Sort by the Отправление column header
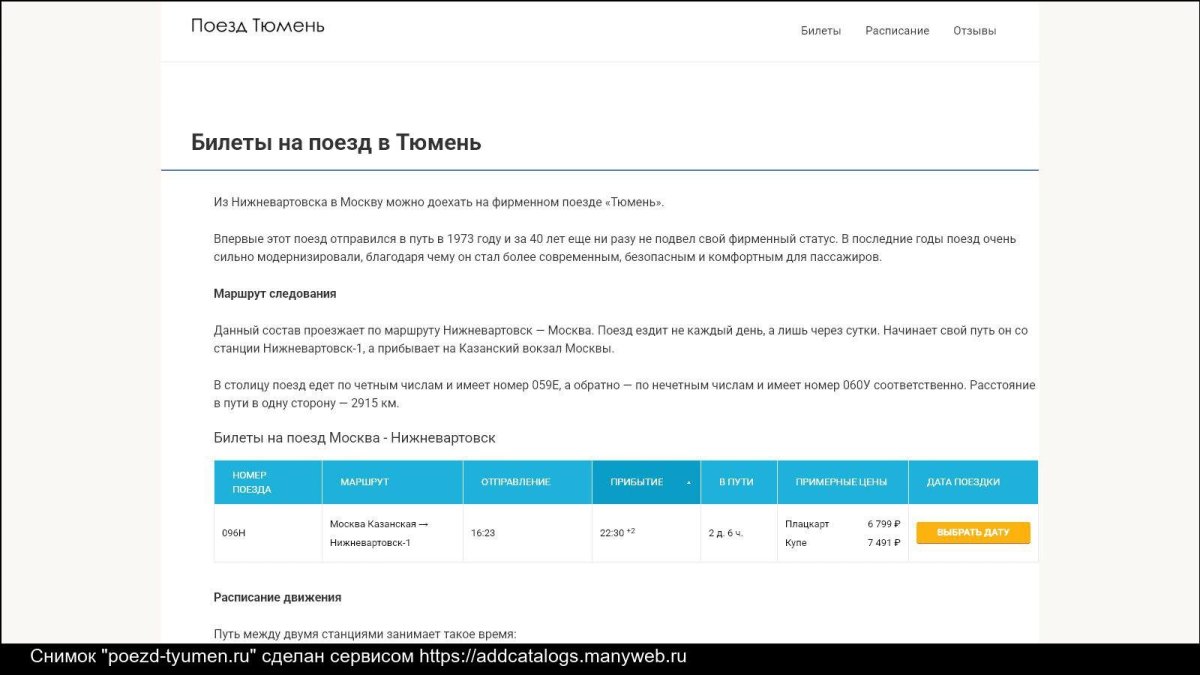Image resolution: width=1200 pixels, height=675 pixels. click(x=515, y=482)
